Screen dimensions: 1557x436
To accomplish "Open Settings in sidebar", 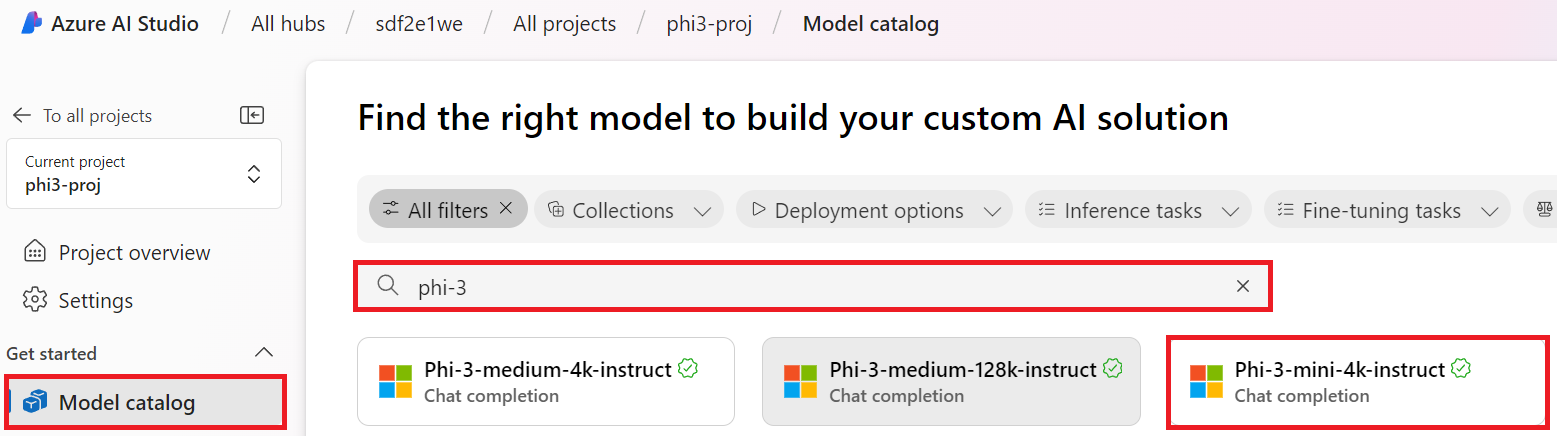I will 78,300.
